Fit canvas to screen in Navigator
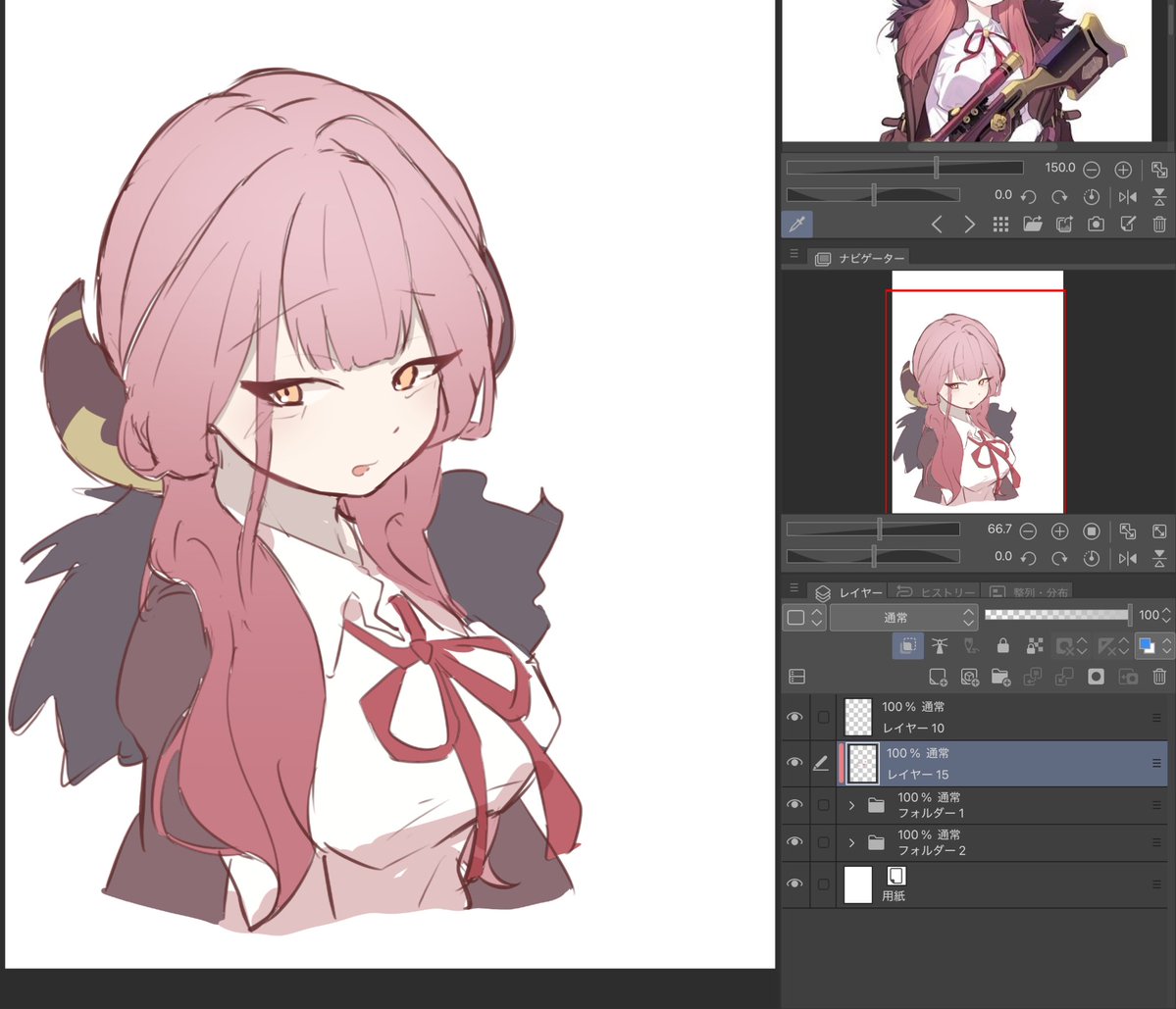Viewport: 1176px width, 1009px height. (1127, 531)
